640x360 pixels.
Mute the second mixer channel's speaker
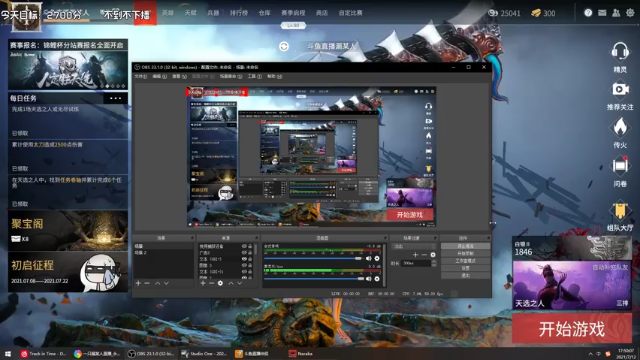coord(369,279)
